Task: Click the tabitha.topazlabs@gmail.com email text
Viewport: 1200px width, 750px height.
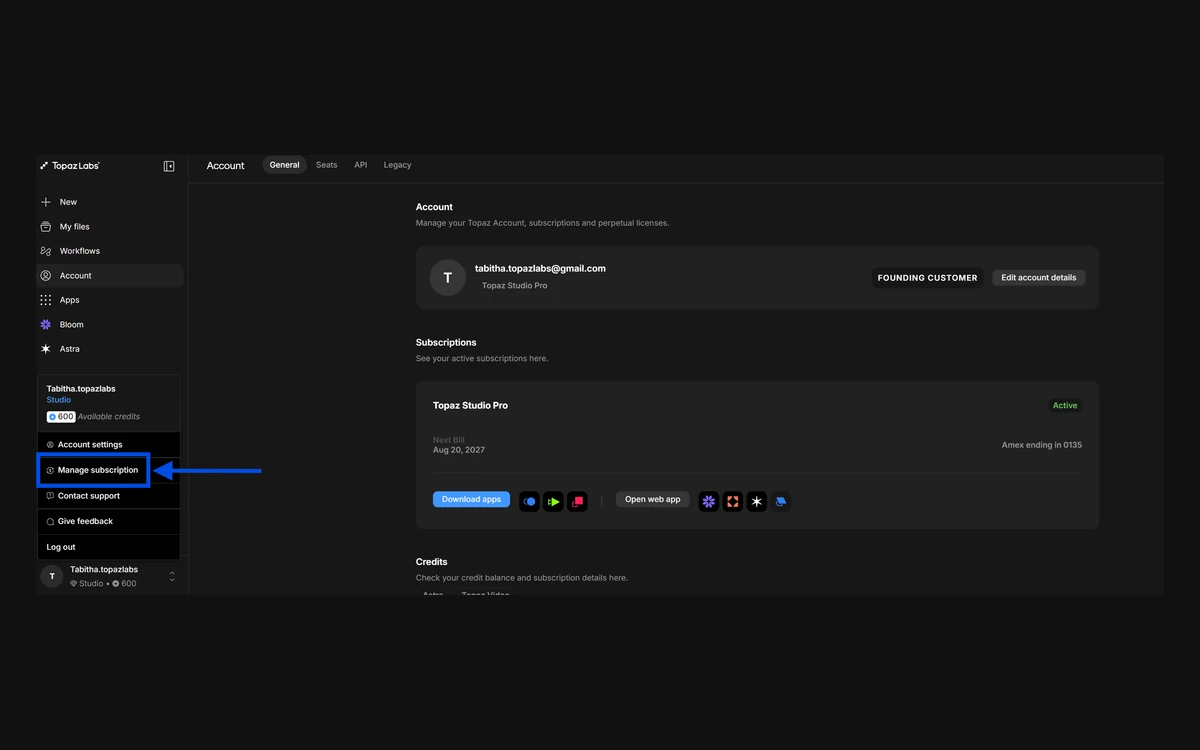Action: [x=540, y=269]
